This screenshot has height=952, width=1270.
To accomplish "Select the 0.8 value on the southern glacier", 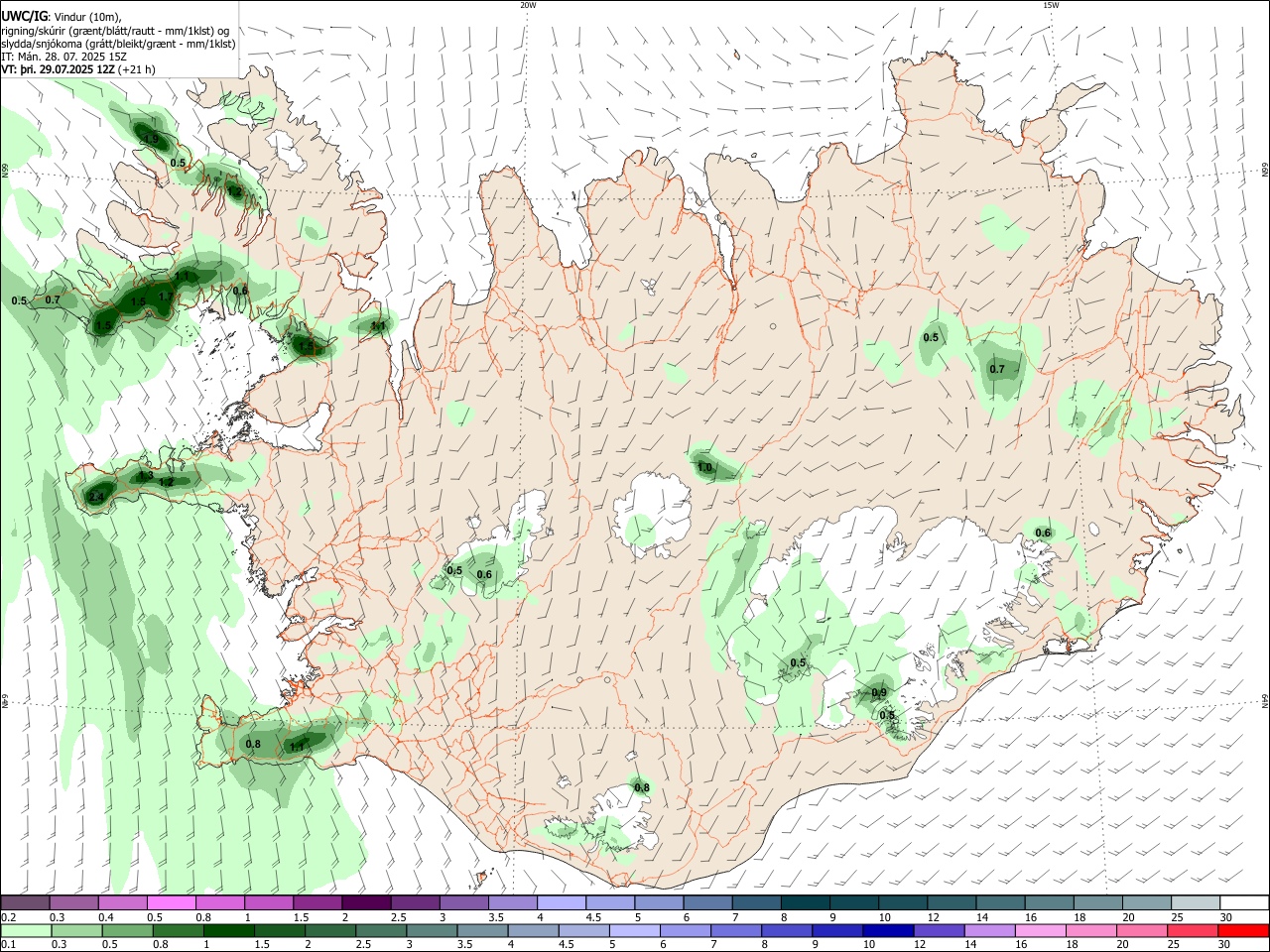I will tap(642, 788).
